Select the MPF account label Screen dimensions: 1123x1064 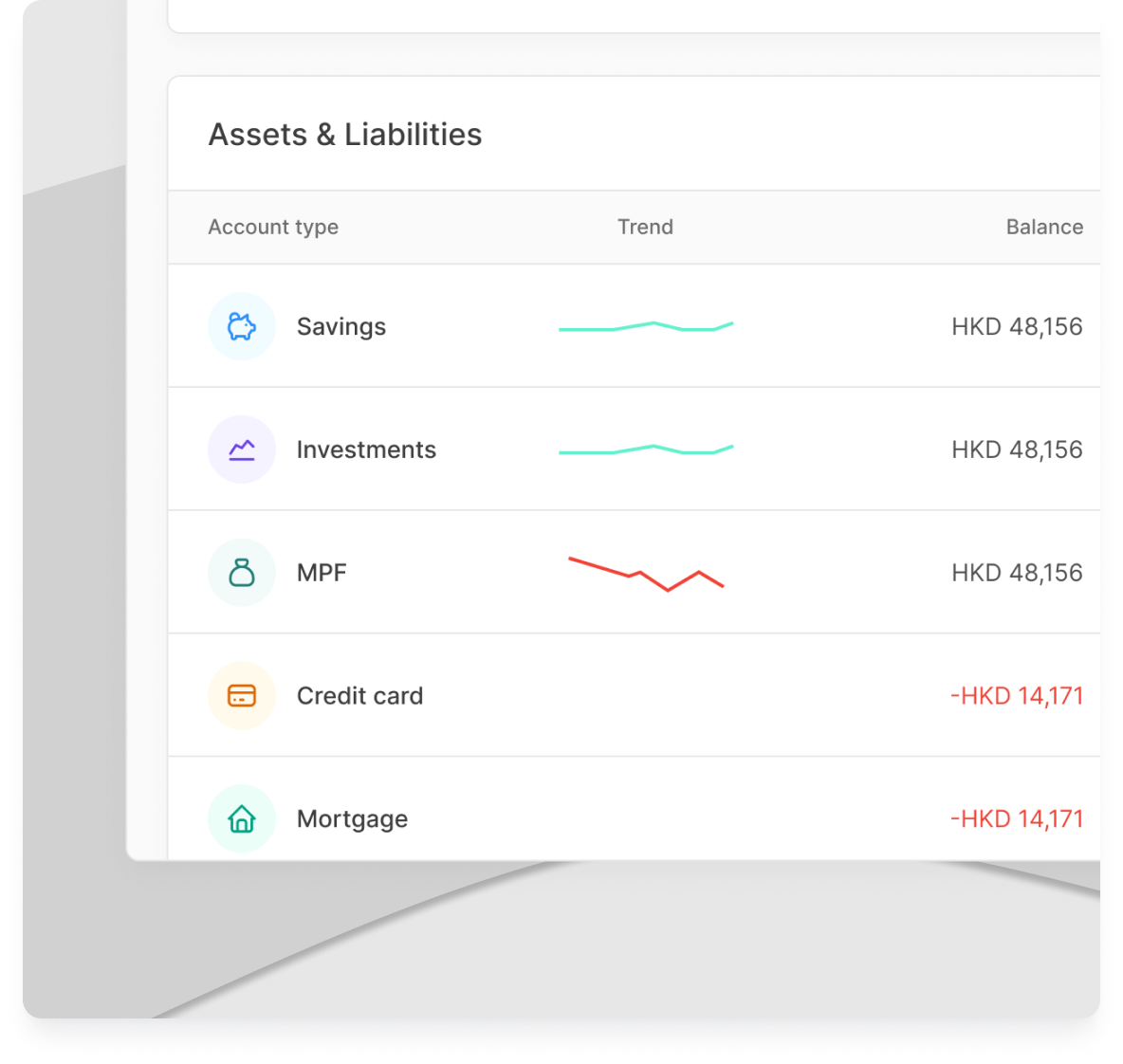(x=322, y=573)
